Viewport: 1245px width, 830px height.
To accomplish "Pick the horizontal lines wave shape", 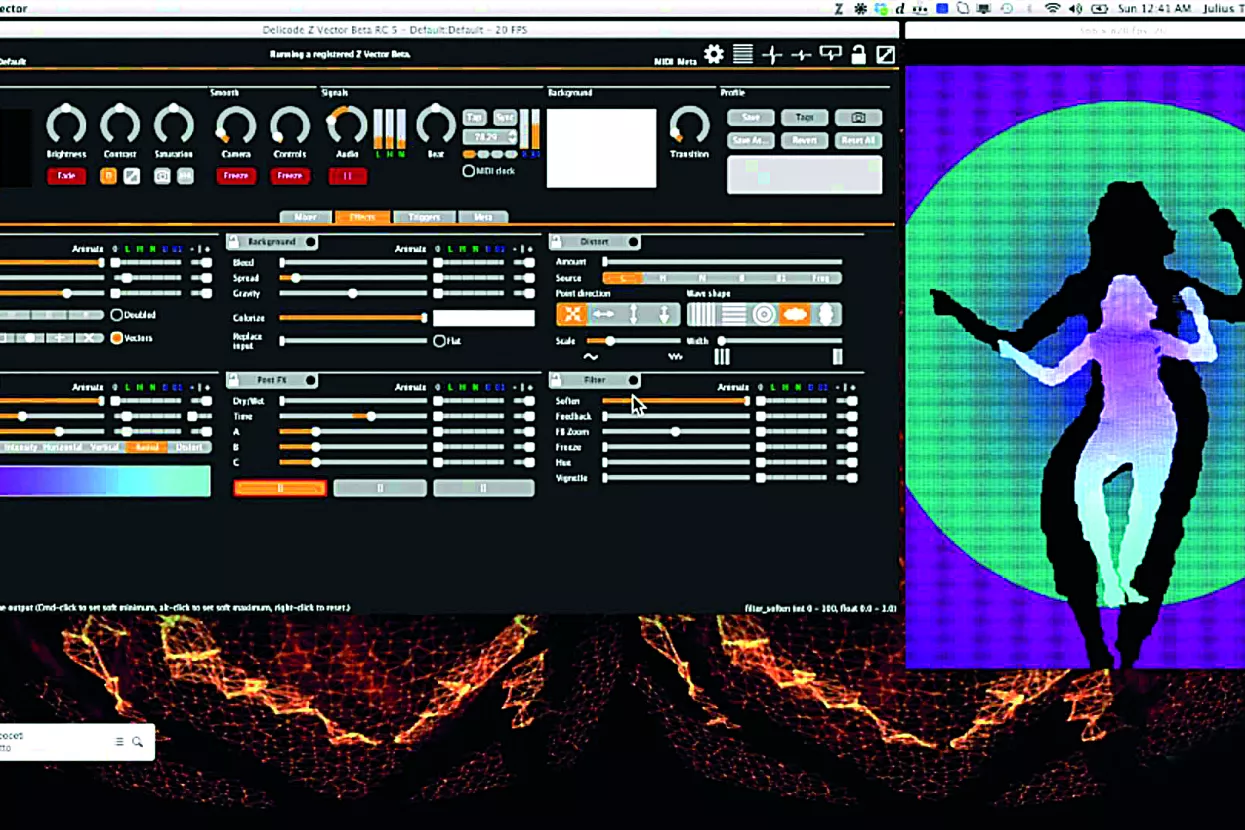I will 734,315.
